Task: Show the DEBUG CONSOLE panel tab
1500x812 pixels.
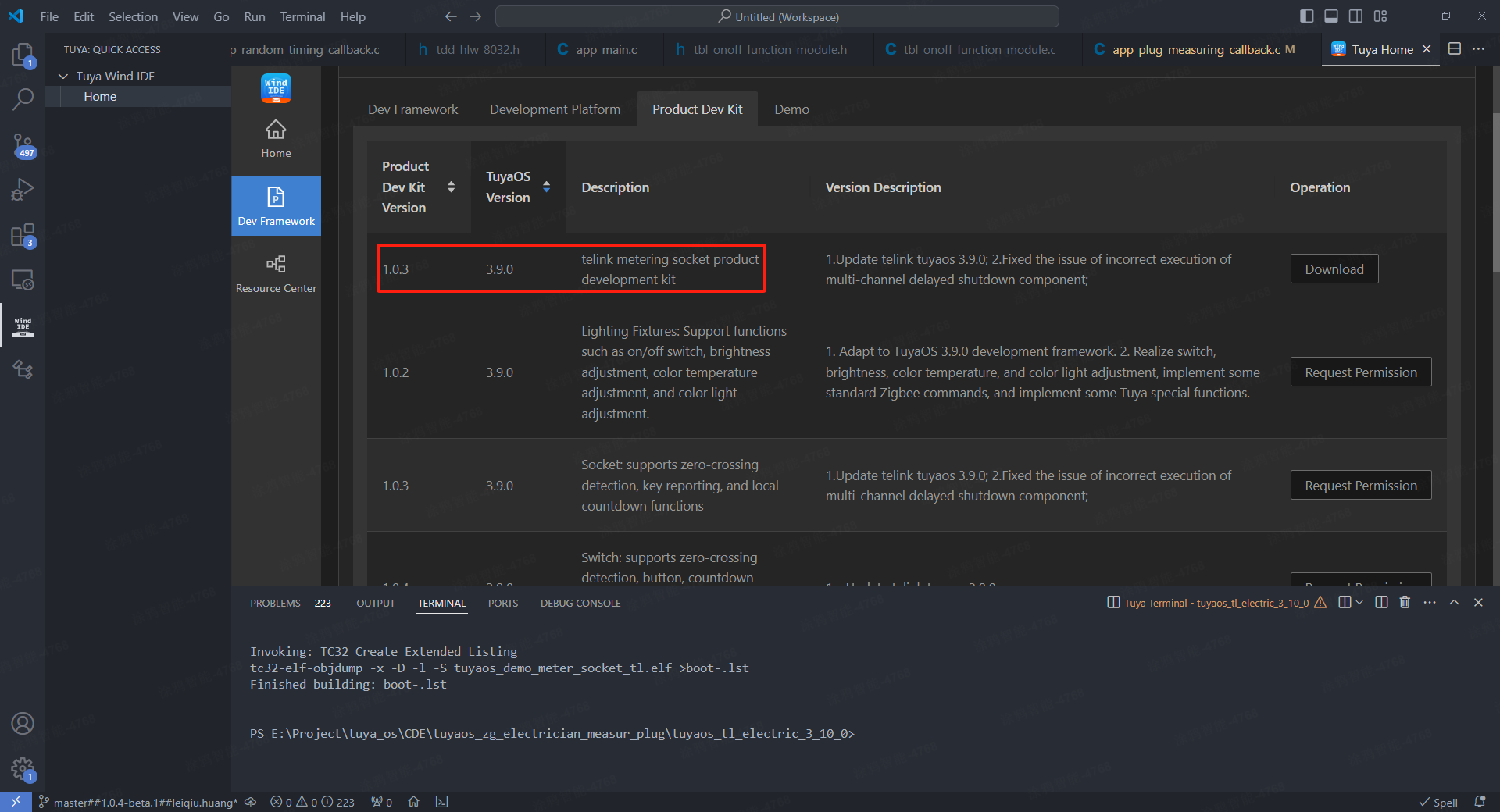Action: (x=580, y=604)
